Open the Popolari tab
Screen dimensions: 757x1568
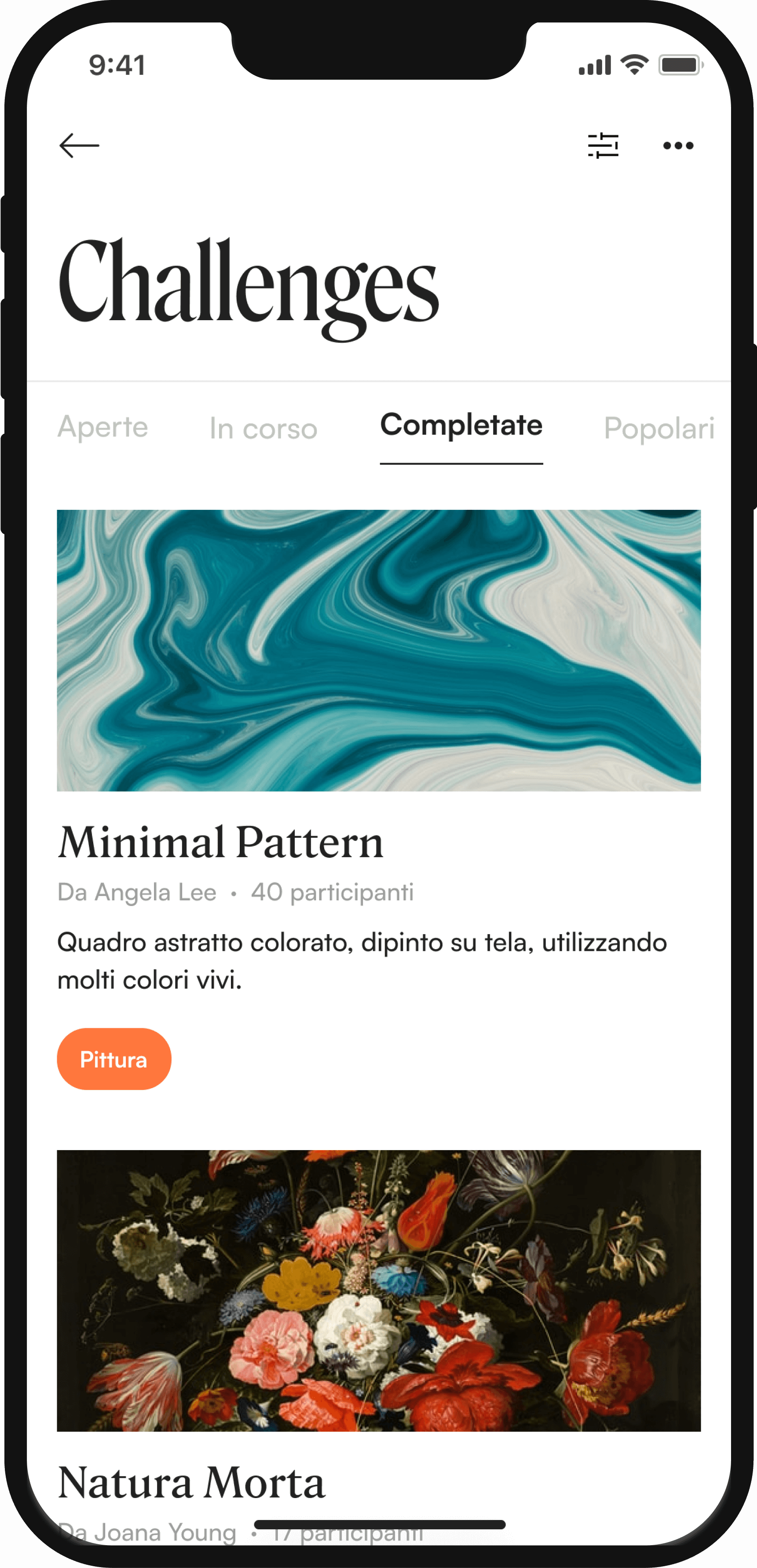pyautogui.click(x=659, y=428)
